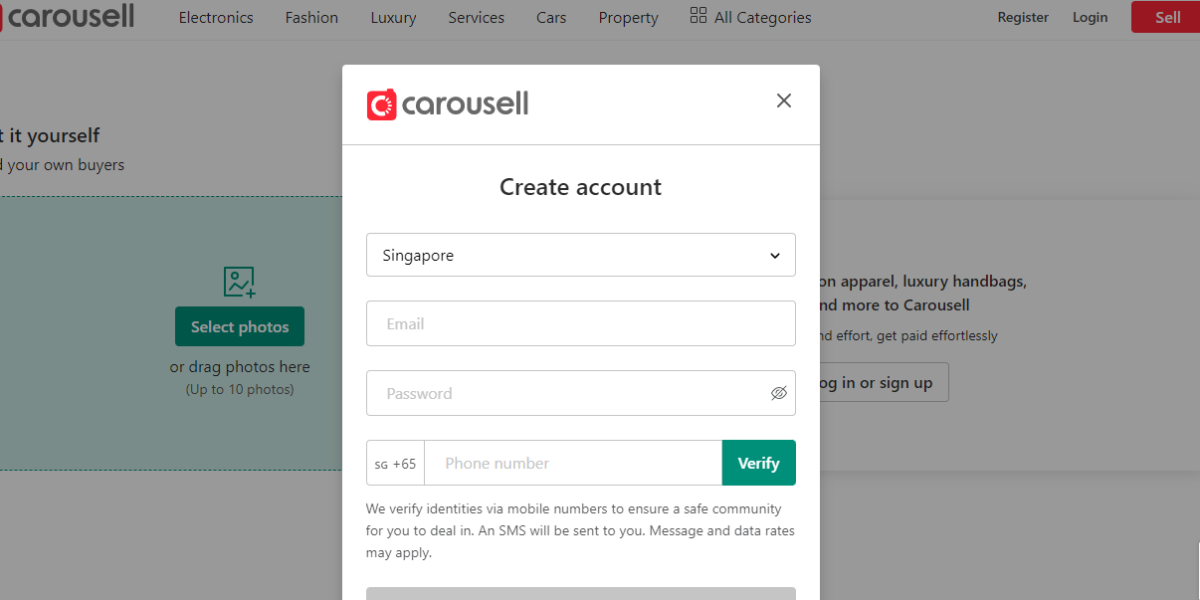Click the All Categories grid icon
Viewport: 1200px width, 600px height.
(x=698, y=16)
